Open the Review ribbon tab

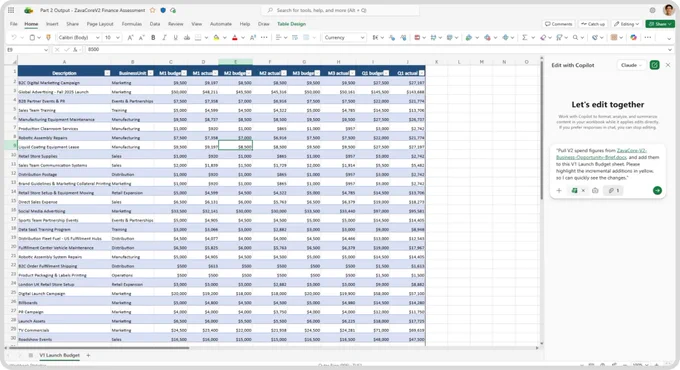point(176,24)
